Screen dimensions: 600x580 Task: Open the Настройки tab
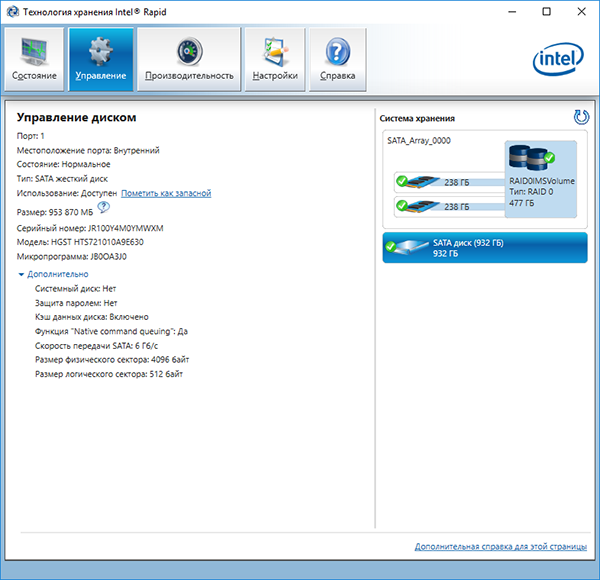(x=275, y=59)
